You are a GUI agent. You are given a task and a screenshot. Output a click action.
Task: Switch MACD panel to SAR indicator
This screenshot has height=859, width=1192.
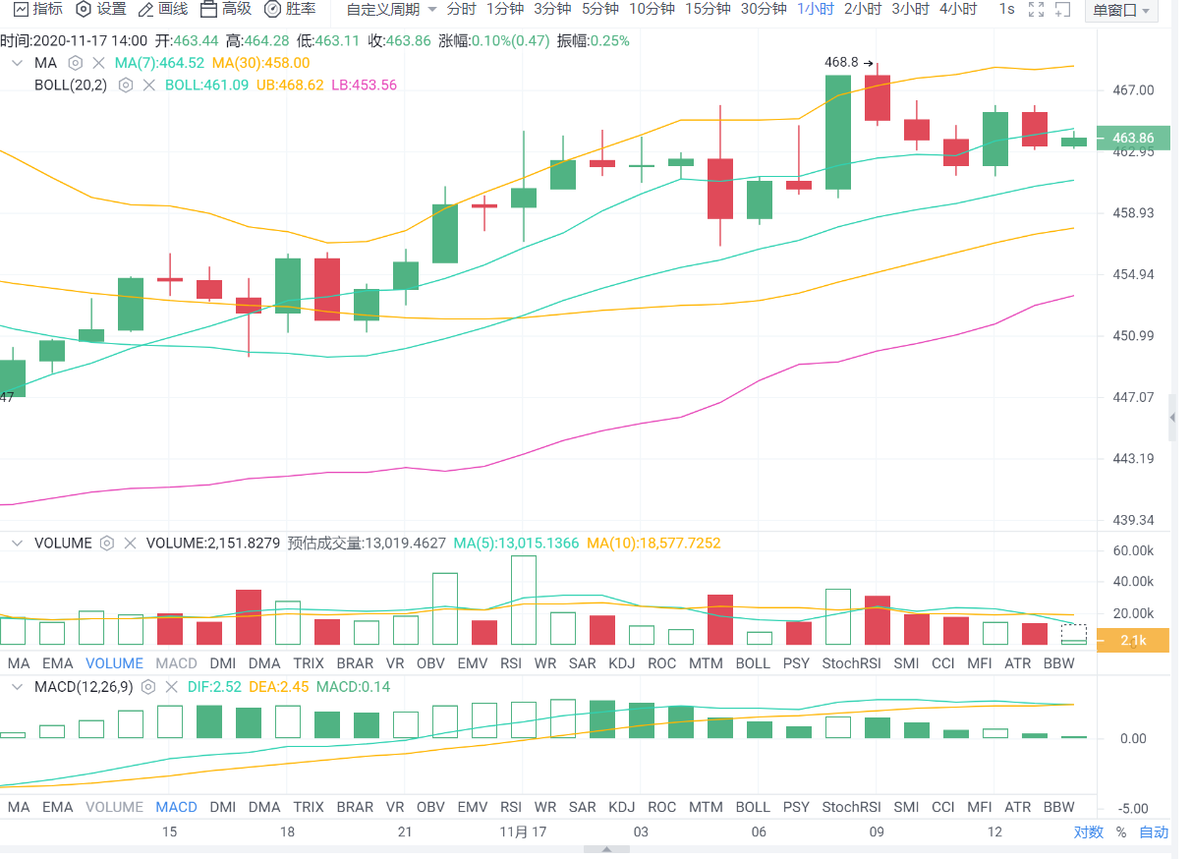click(582, 807)
